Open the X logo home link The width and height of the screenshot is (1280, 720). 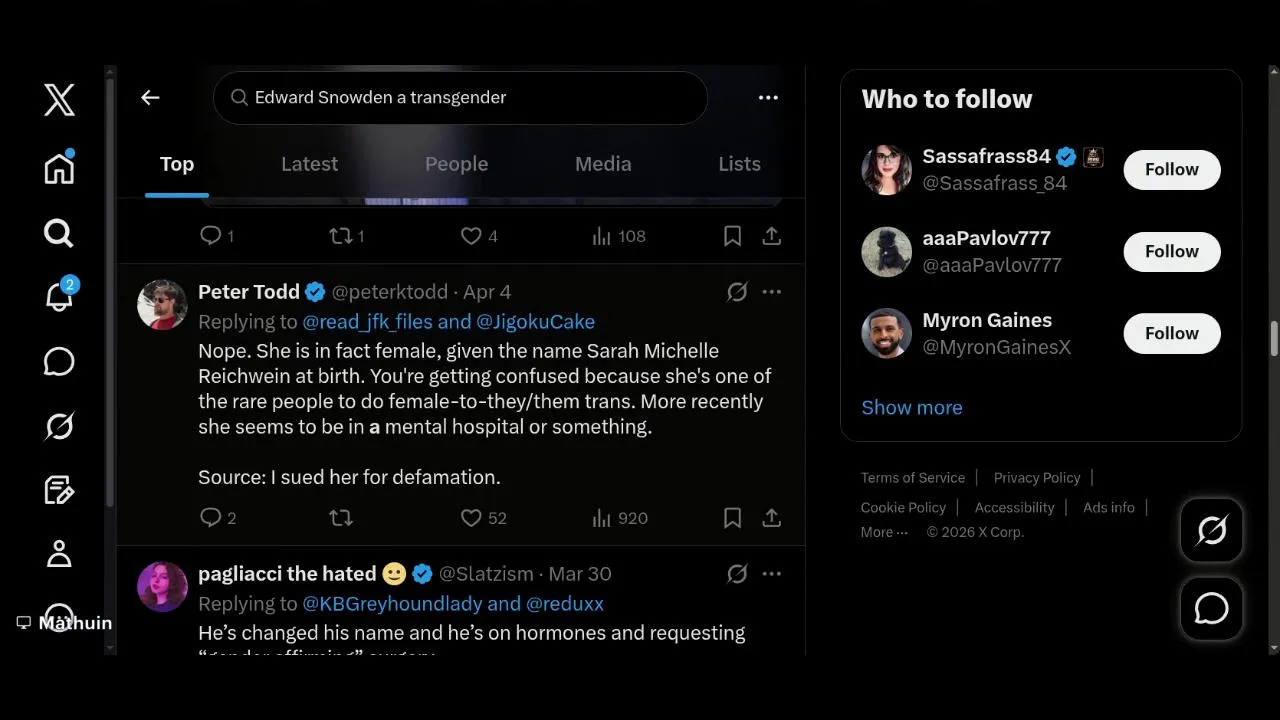pyautogui.click(x=59, y=100)
